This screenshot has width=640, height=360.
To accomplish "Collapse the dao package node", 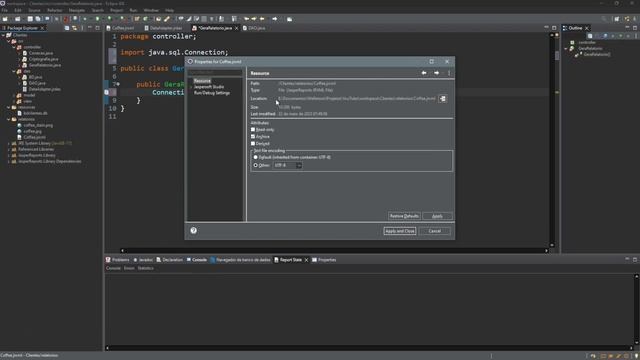I will click(x=14, y=71).
